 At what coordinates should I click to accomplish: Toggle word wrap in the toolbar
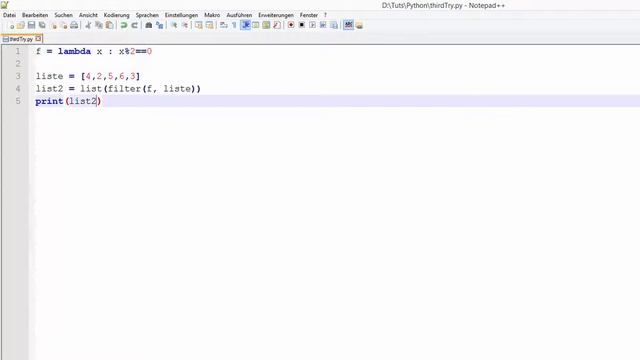tap(224, 25)
